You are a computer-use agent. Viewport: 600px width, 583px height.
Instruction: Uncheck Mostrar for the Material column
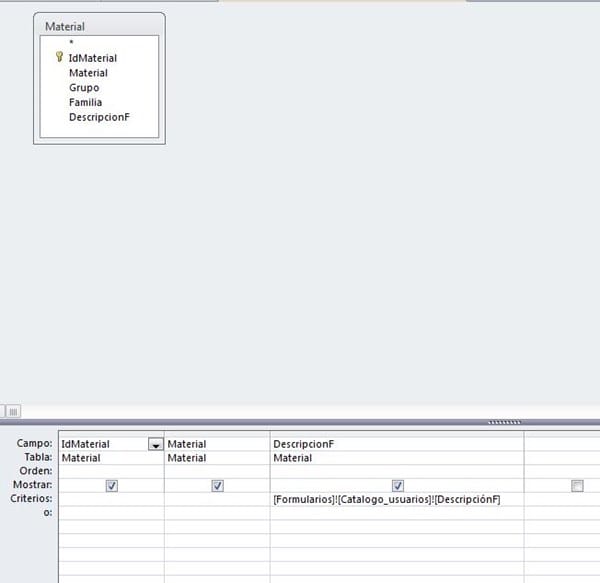[x=218, y=486]
